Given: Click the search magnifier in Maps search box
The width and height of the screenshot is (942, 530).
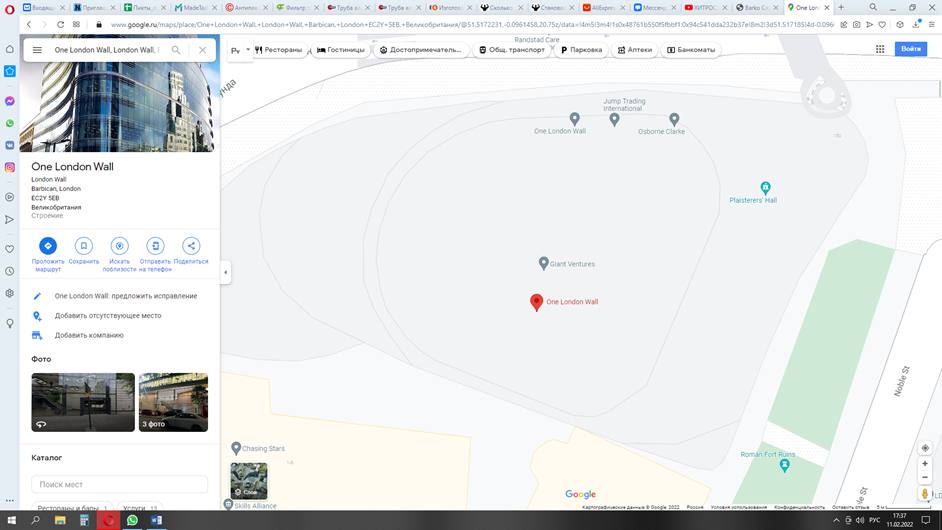Looking at the screenshot, I should [x=176, y=50].
